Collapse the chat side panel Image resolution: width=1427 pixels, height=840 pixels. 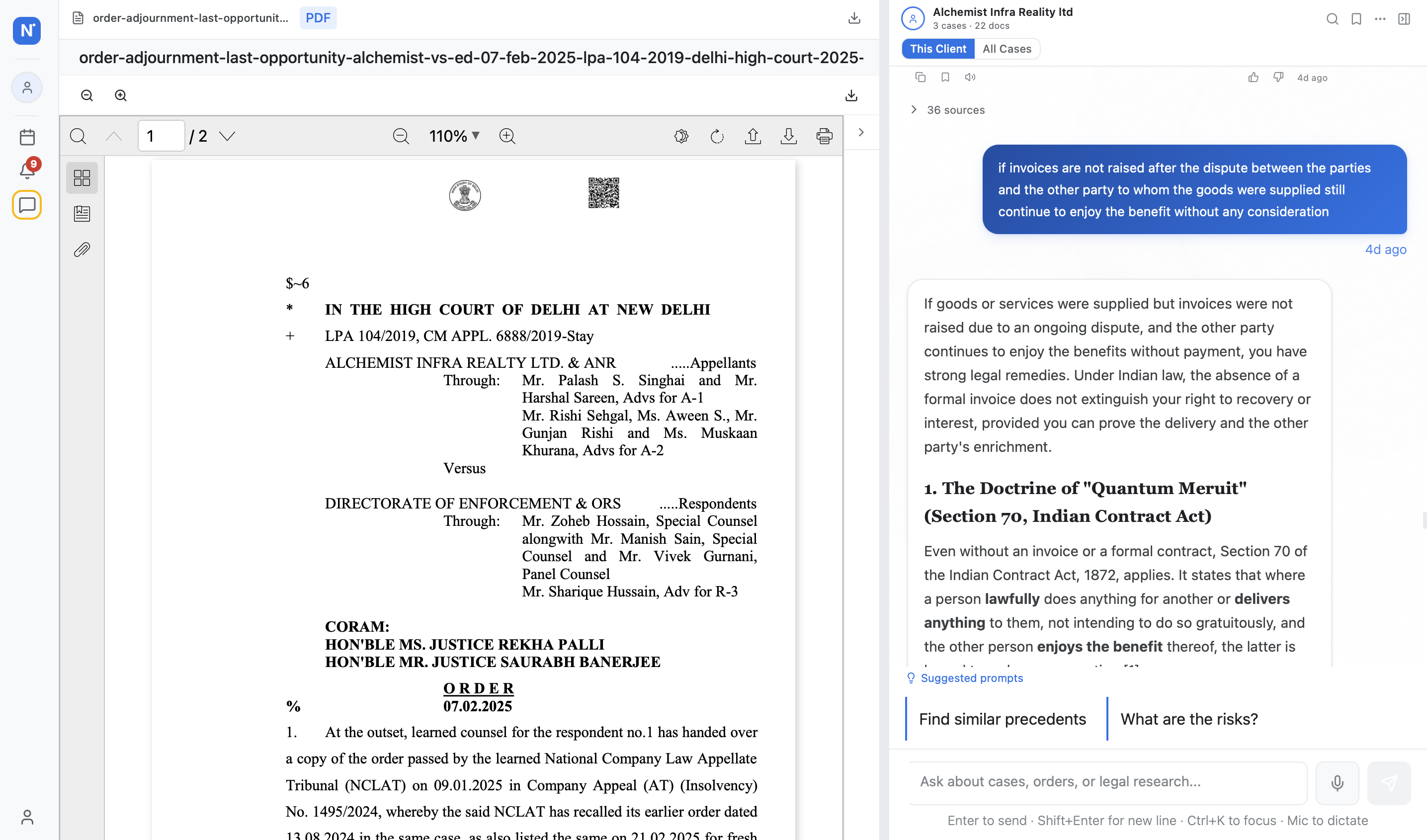pos(1404,19)
